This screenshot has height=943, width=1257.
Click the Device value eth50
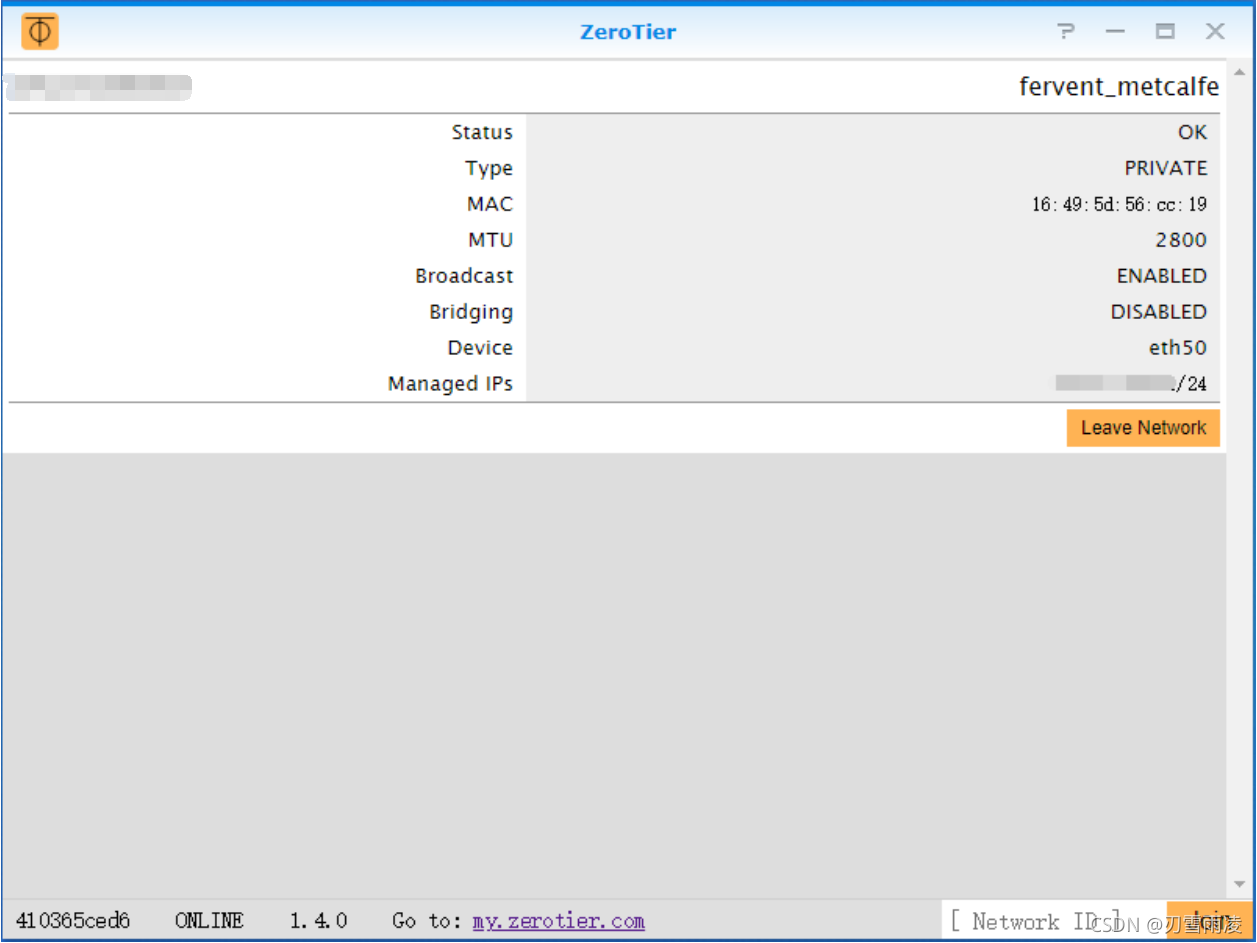(1178, 348)
